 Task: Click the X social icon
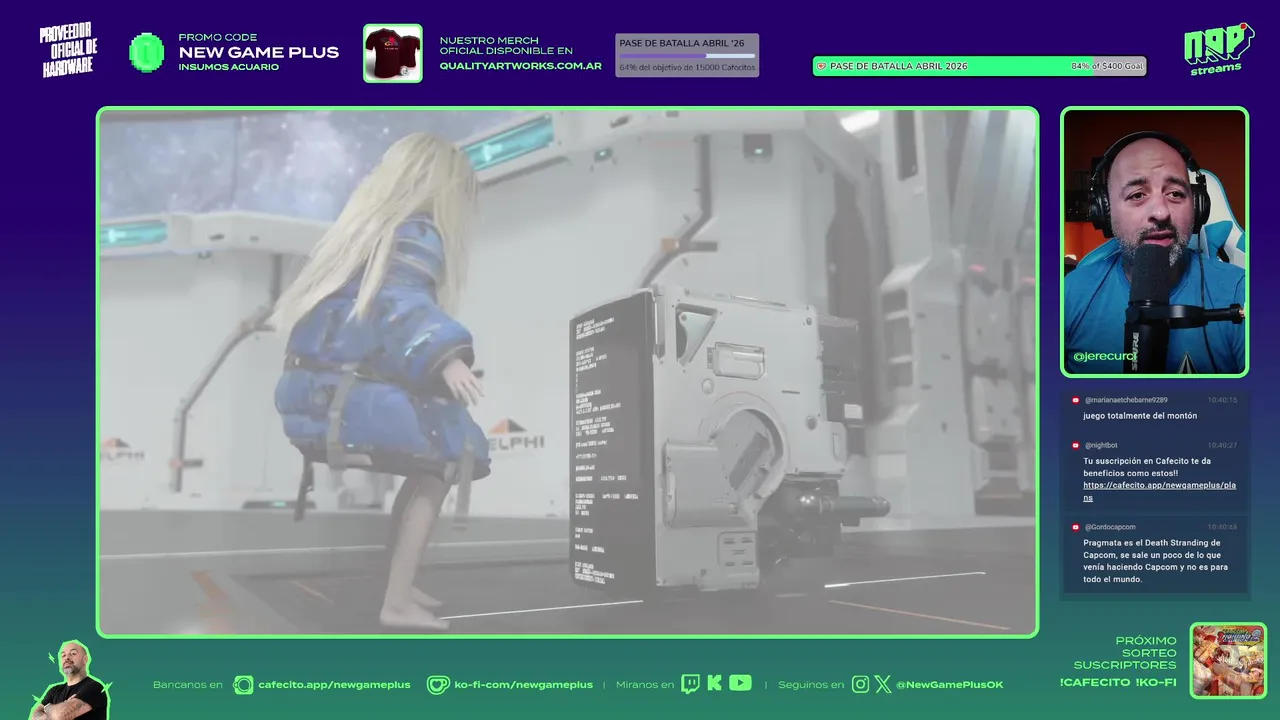882,684
